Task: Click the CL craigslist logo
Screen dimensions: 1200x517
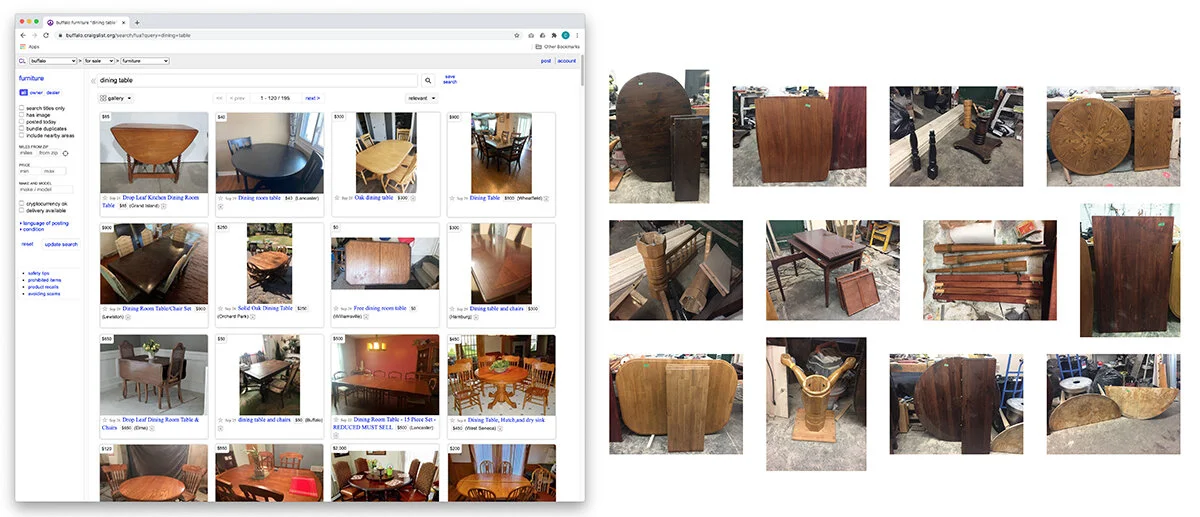Action: pos(22,61)
